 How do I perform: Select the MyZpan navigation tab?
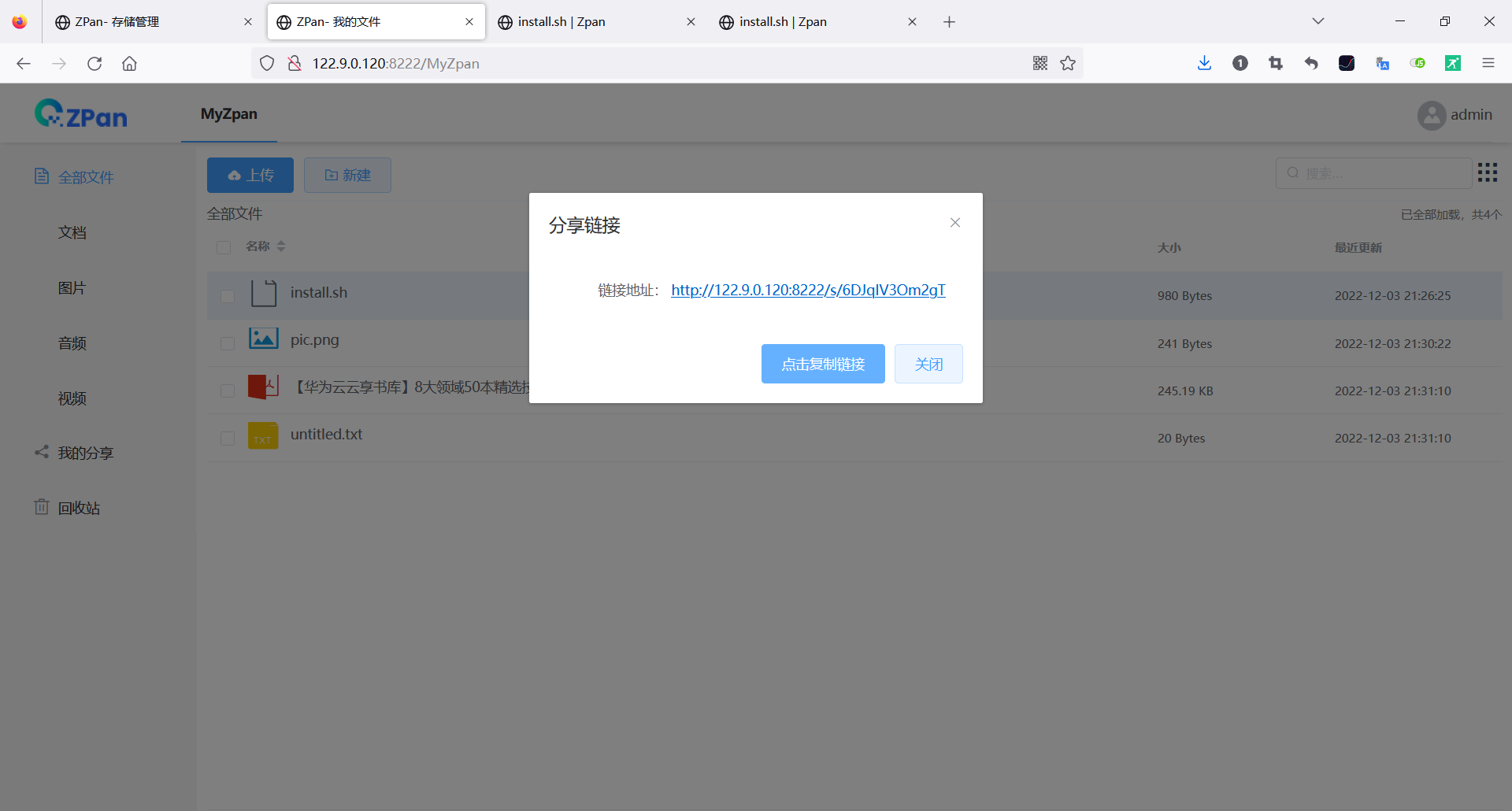[229, 114]
